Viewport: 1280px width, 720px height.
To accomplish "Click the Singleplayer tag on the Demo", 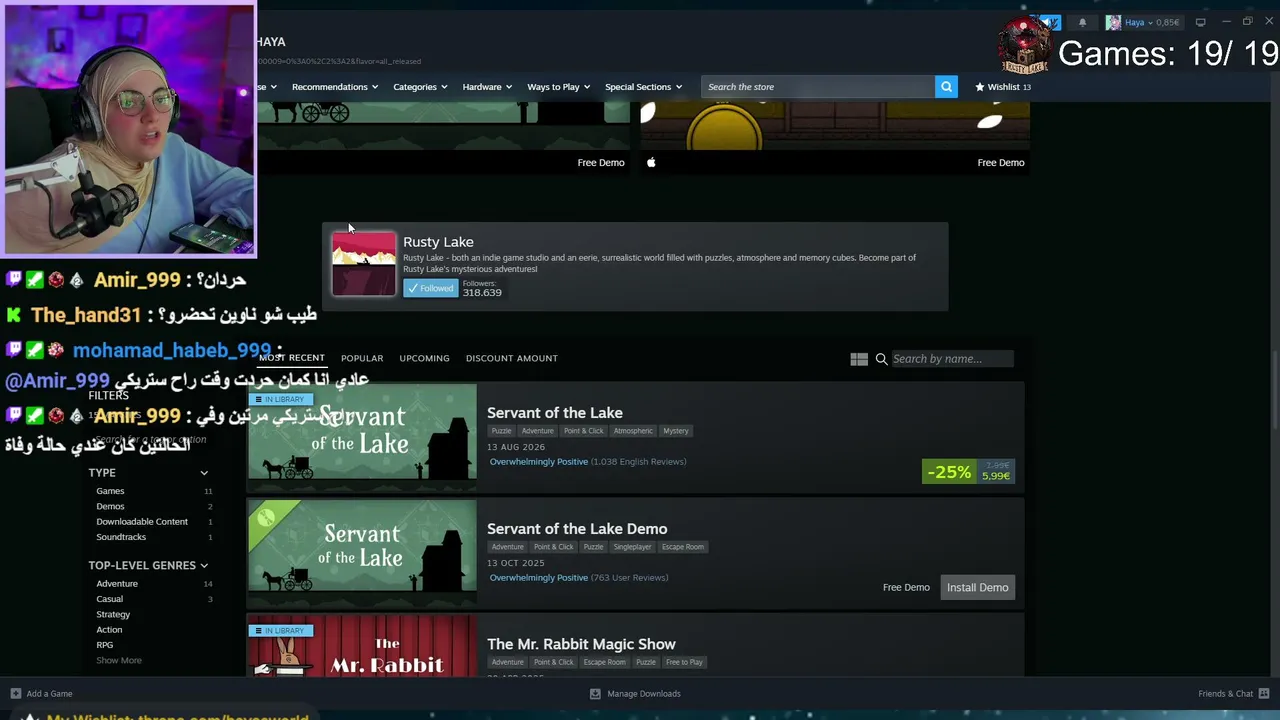I will [x=632, y=547].
